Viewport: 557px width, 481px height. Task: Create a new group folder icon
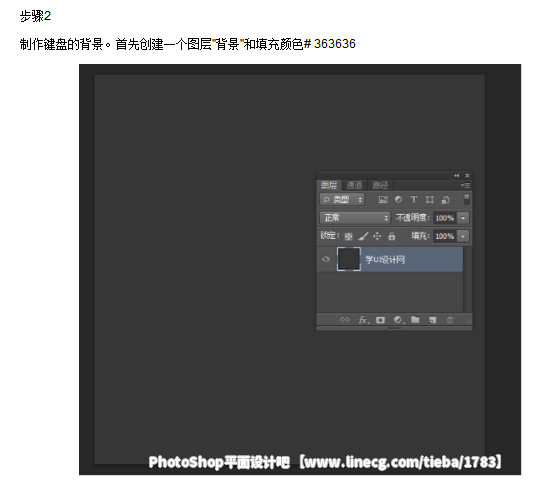coord(415,319)
